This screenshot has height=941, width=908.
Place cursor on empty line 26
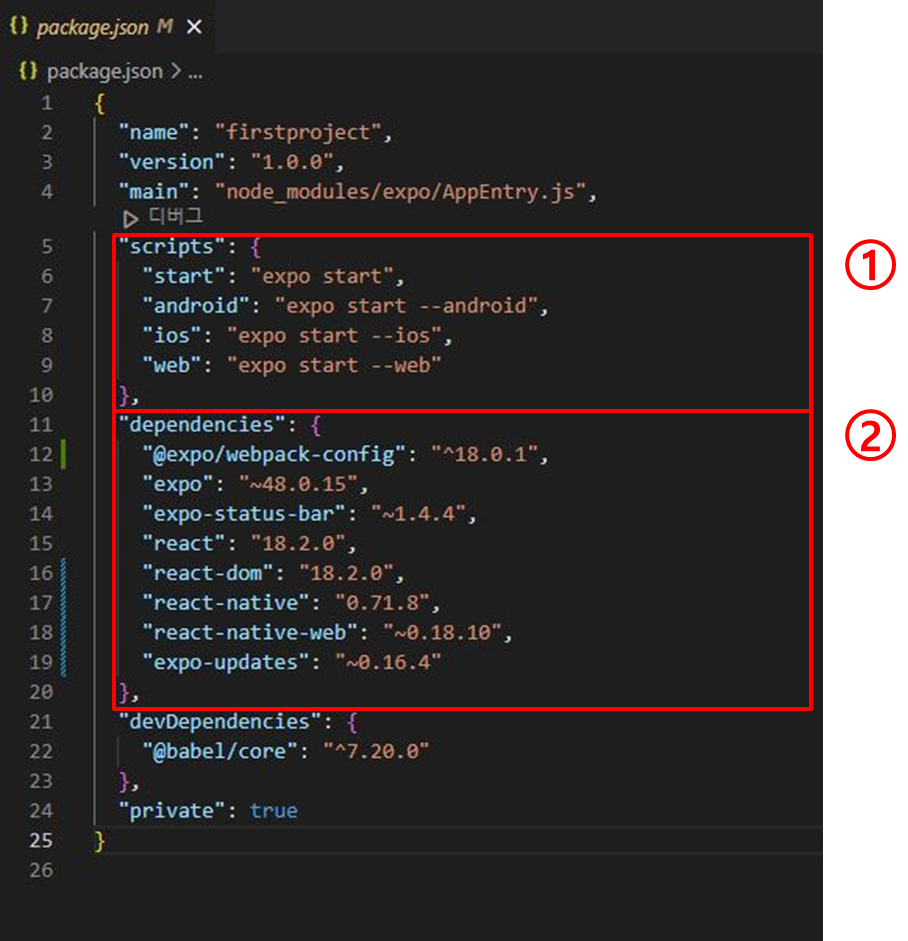pos(456,870)
